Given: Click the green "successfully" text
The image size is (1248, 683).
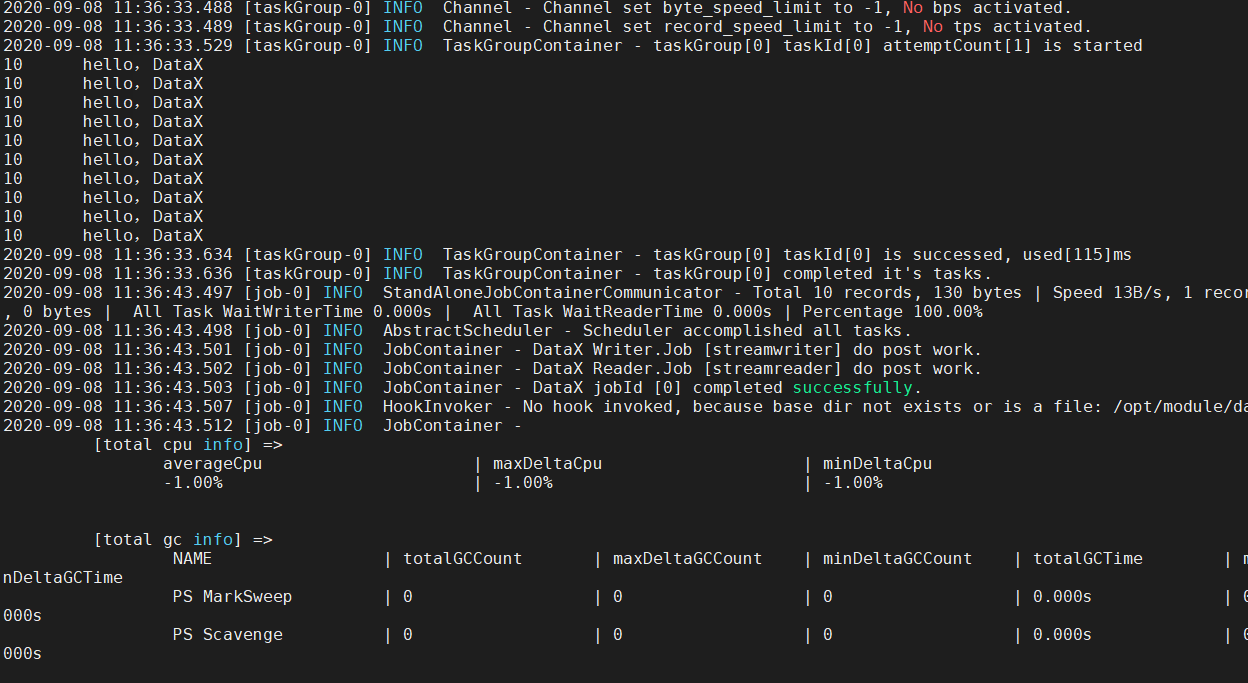Looking at the screenshot, I should [852, 388].
